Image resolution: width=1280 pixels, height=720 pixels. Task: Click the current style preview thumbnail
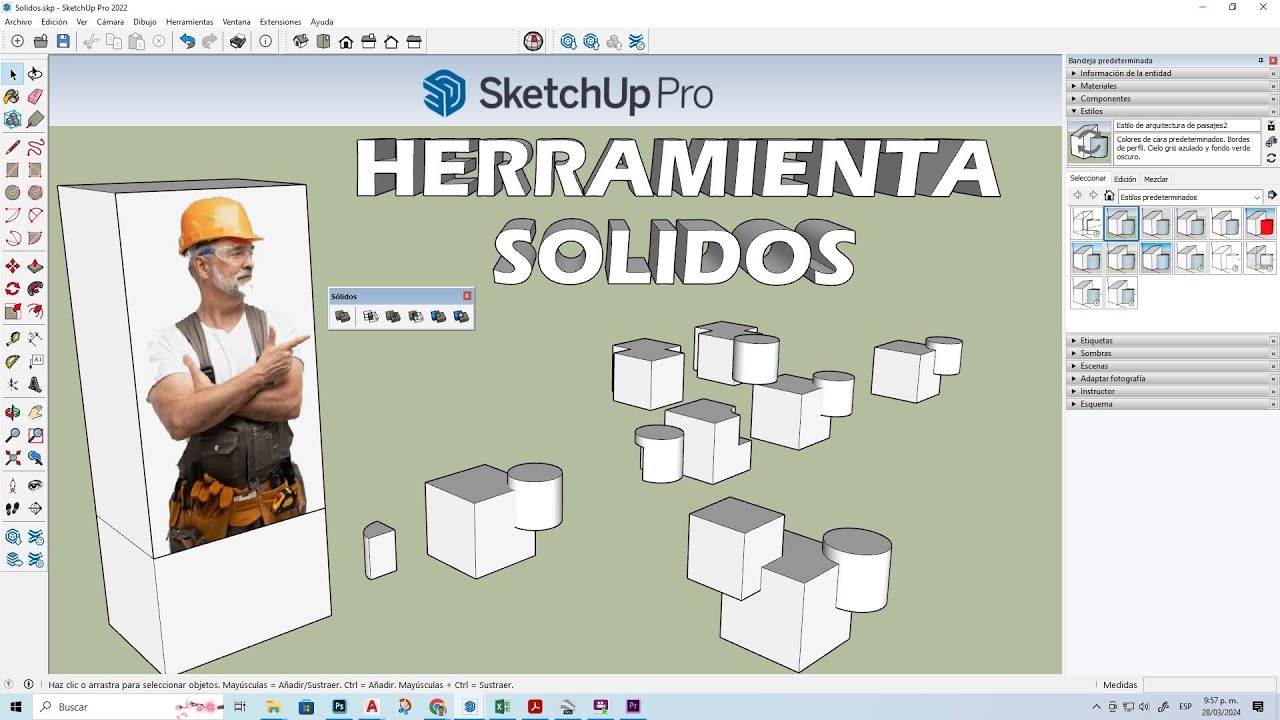coord(1089,143)
